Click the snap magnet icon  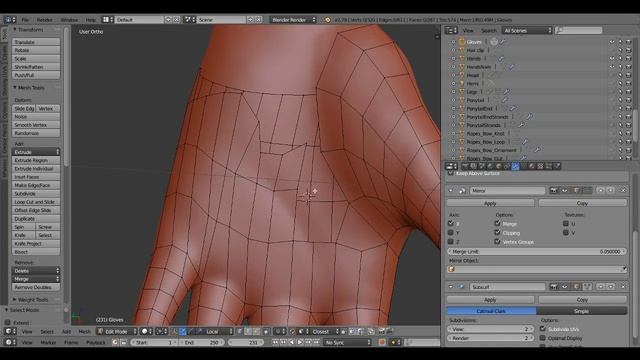[x=292, y=331]
